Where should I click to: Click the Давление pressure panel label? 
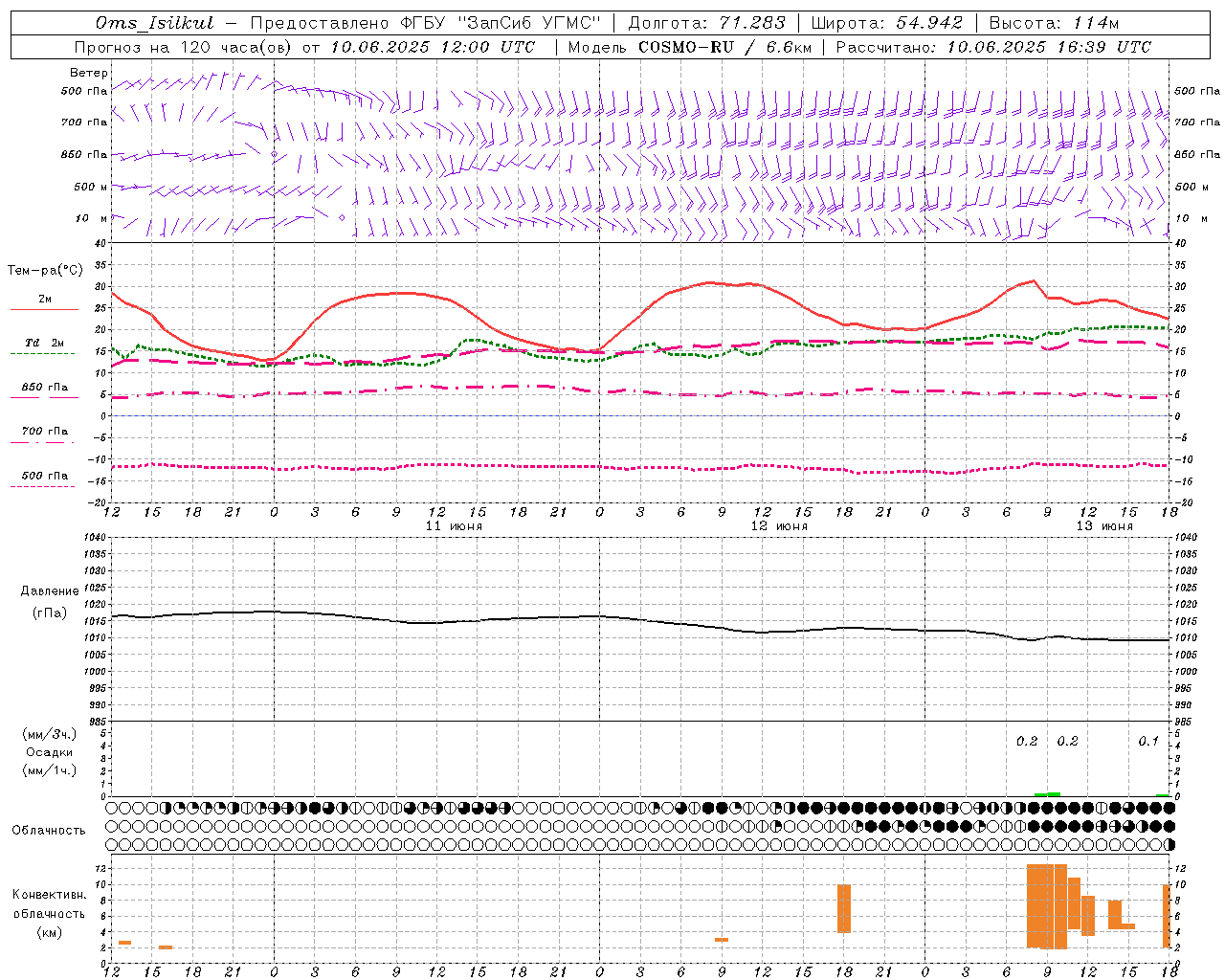click(x=50, y=591)
